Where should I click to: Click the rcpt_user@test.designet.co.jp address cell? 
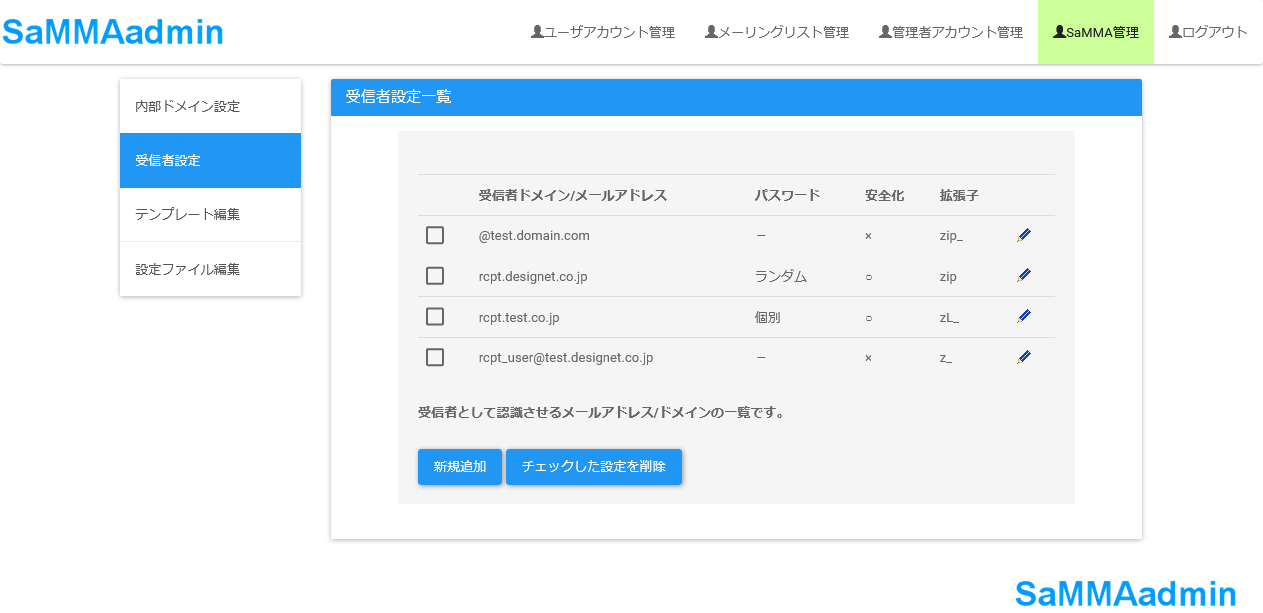(566, 358)
